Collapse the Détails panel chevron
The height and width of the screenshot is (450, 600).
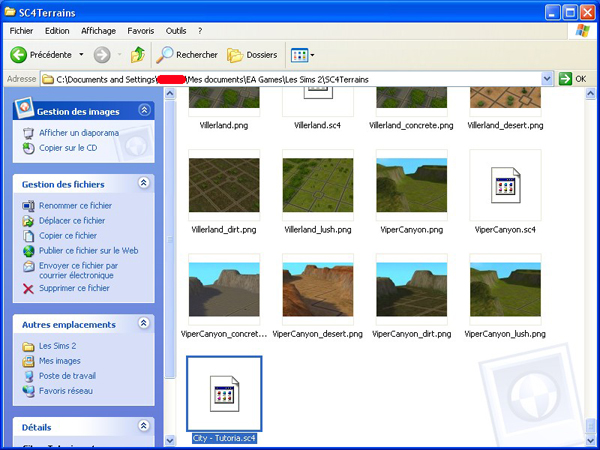[x=143, y=426]
